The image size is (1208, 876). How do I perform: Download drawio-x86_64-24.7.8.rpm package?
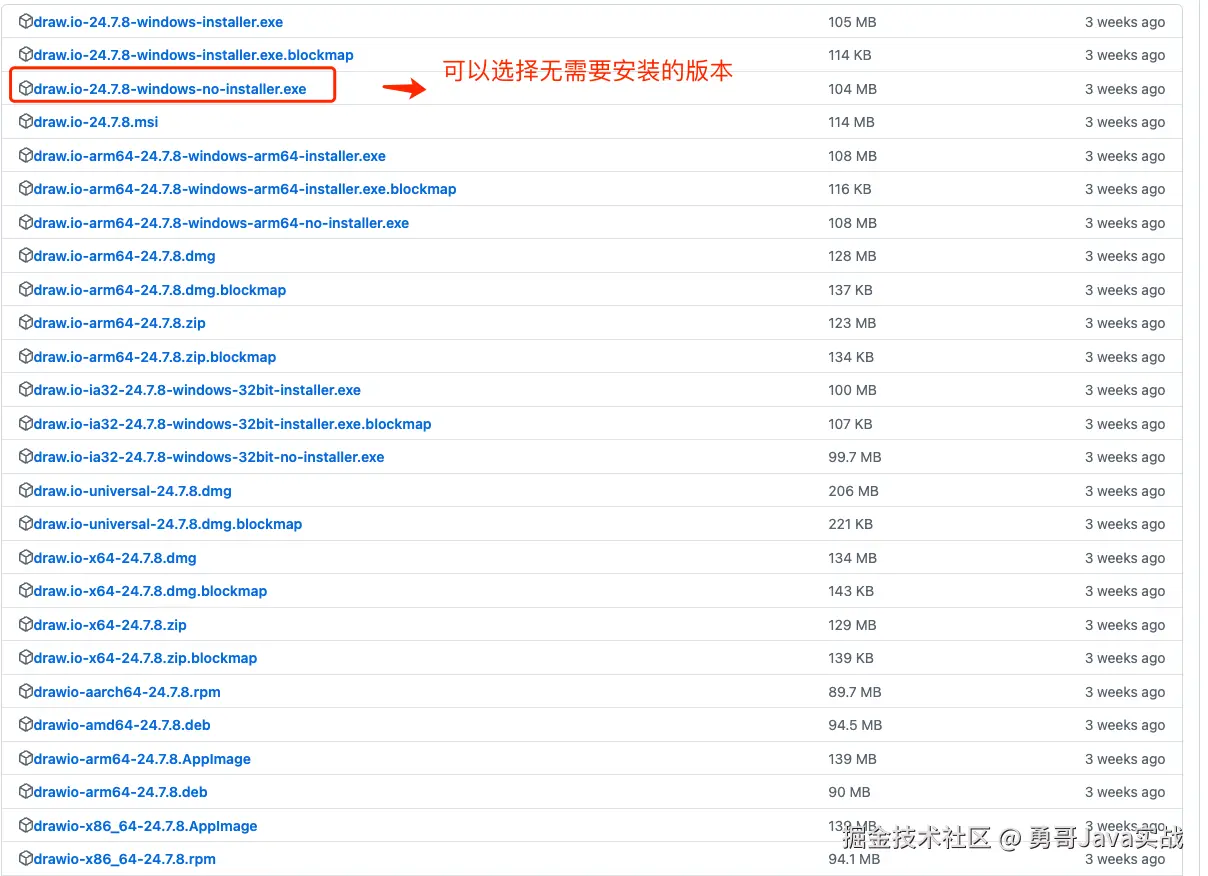[125, 859]
